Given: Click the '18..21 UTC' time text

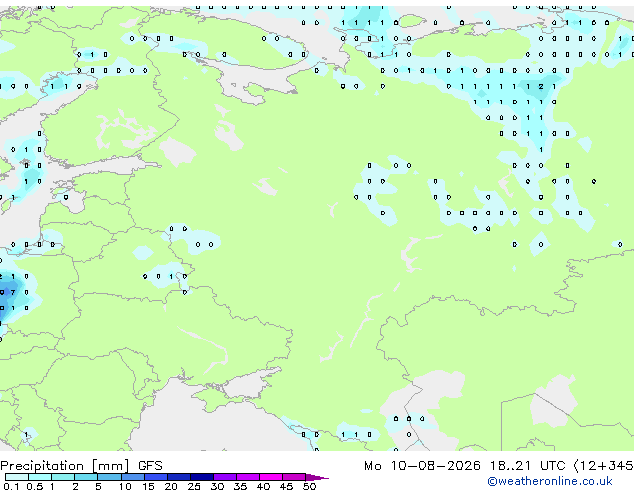Looking at the screenshot, I should coord(527,466).
